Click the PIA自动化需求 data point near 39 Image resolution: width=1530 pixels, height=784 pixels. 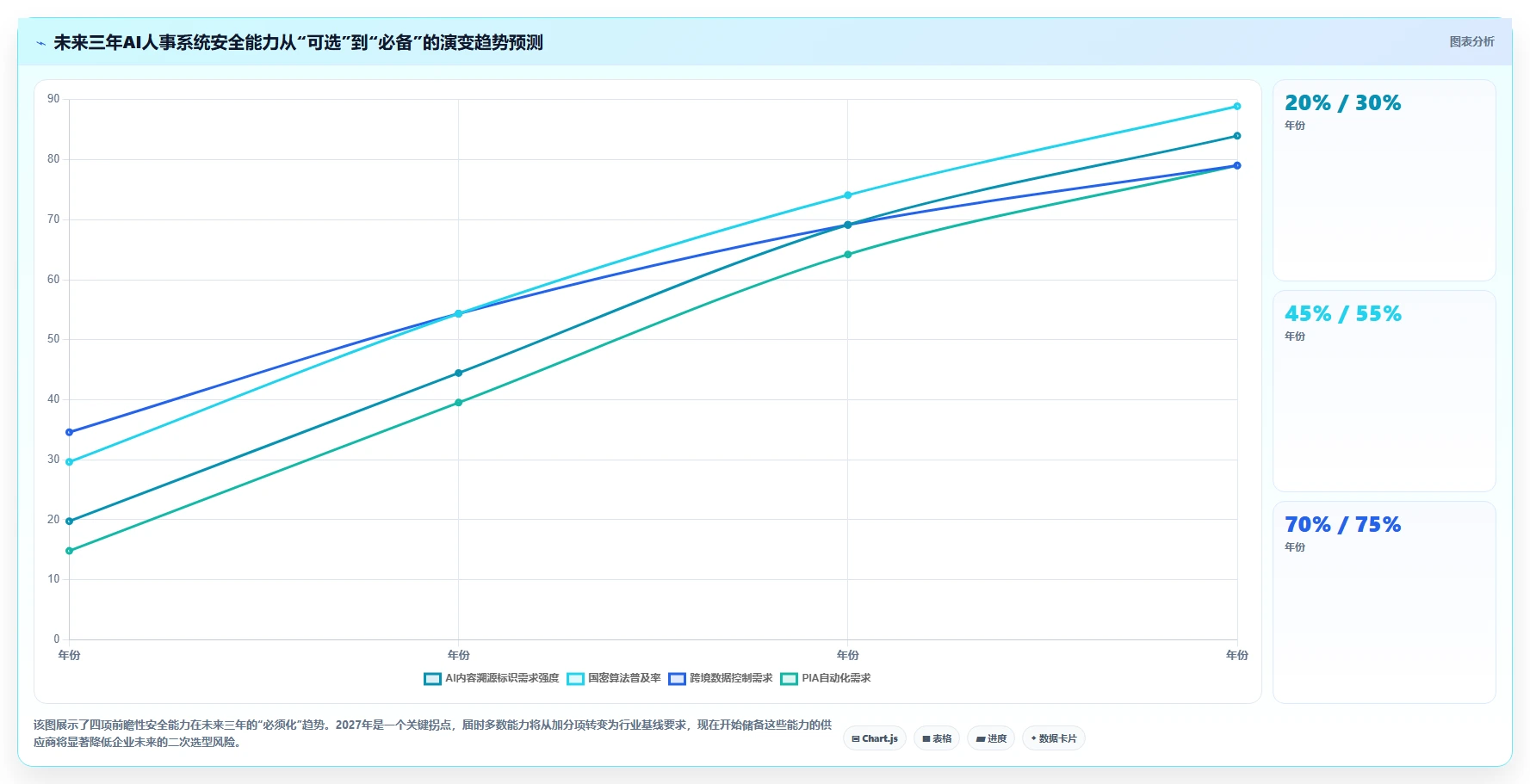[459, 403]
